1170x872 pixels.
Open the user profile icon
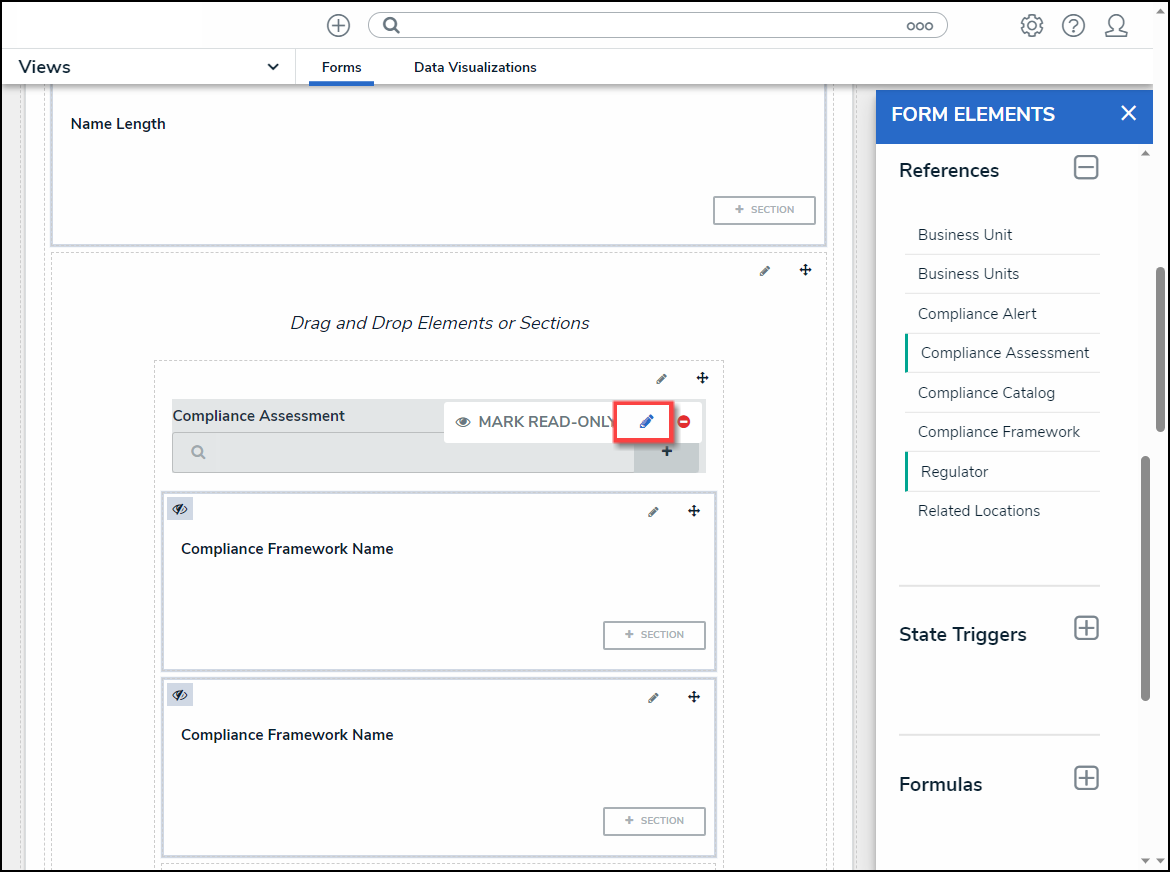point(1116,26)
